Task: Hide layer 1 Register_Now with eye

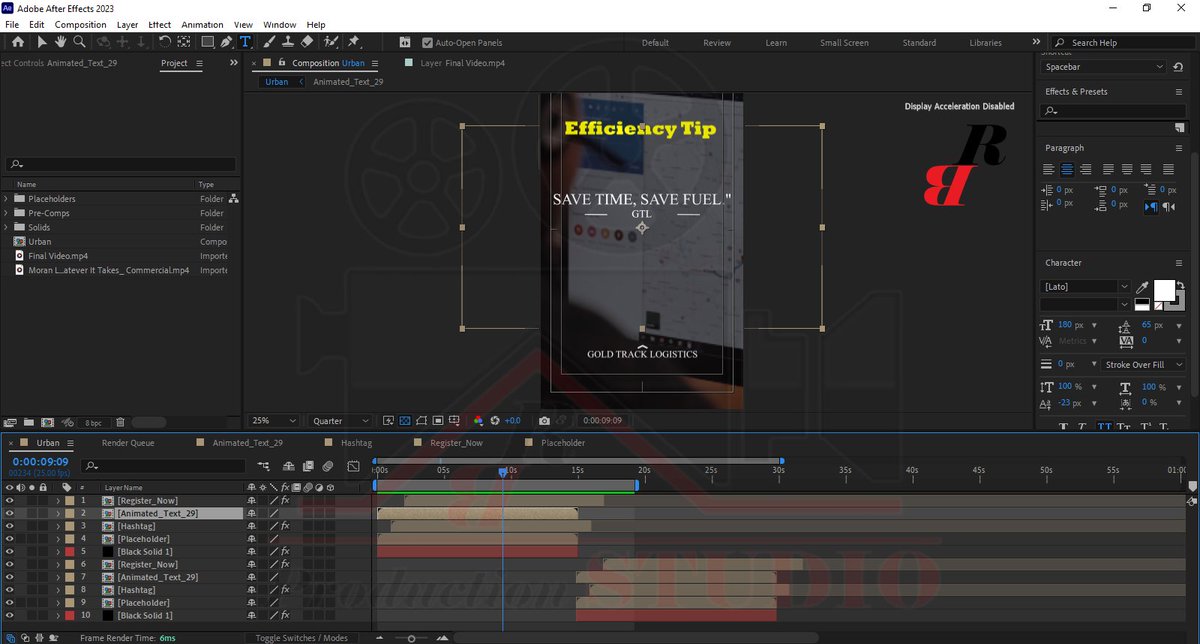Action: click(x=9, y=500)
